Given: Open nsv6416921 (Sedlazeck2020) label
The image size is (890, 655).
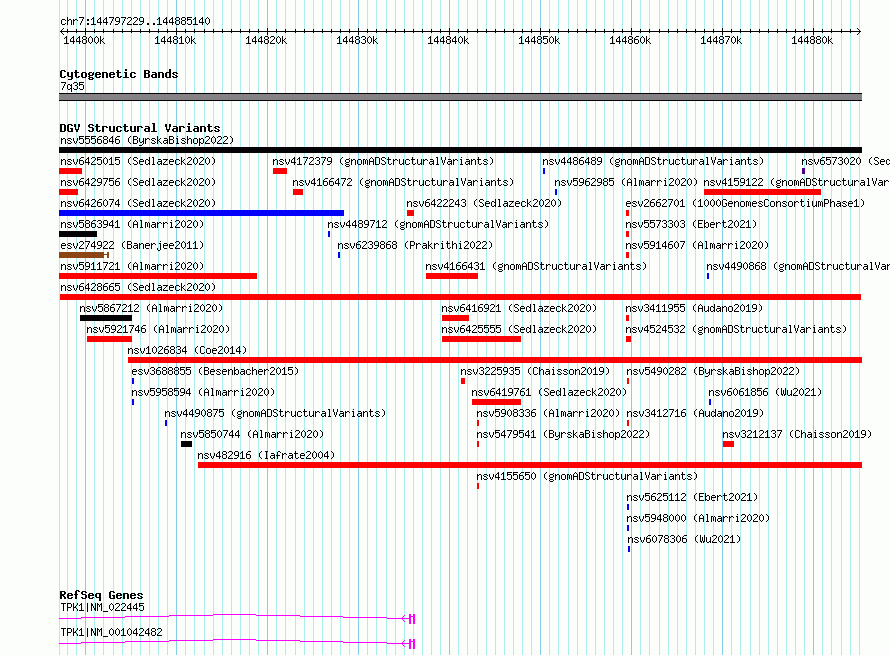Looking at the screenshot, I should [519, 308].
